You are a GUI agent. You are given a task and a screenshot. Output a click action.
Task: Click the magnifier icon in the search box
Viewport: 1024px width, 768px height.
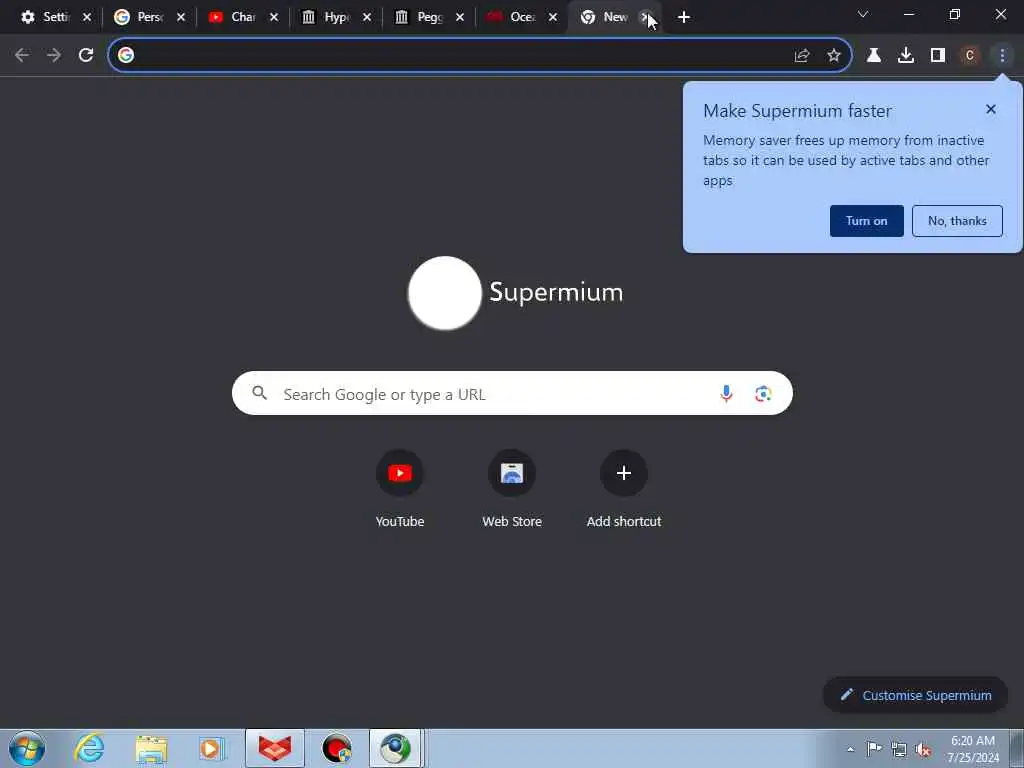(x=260, y=393)
